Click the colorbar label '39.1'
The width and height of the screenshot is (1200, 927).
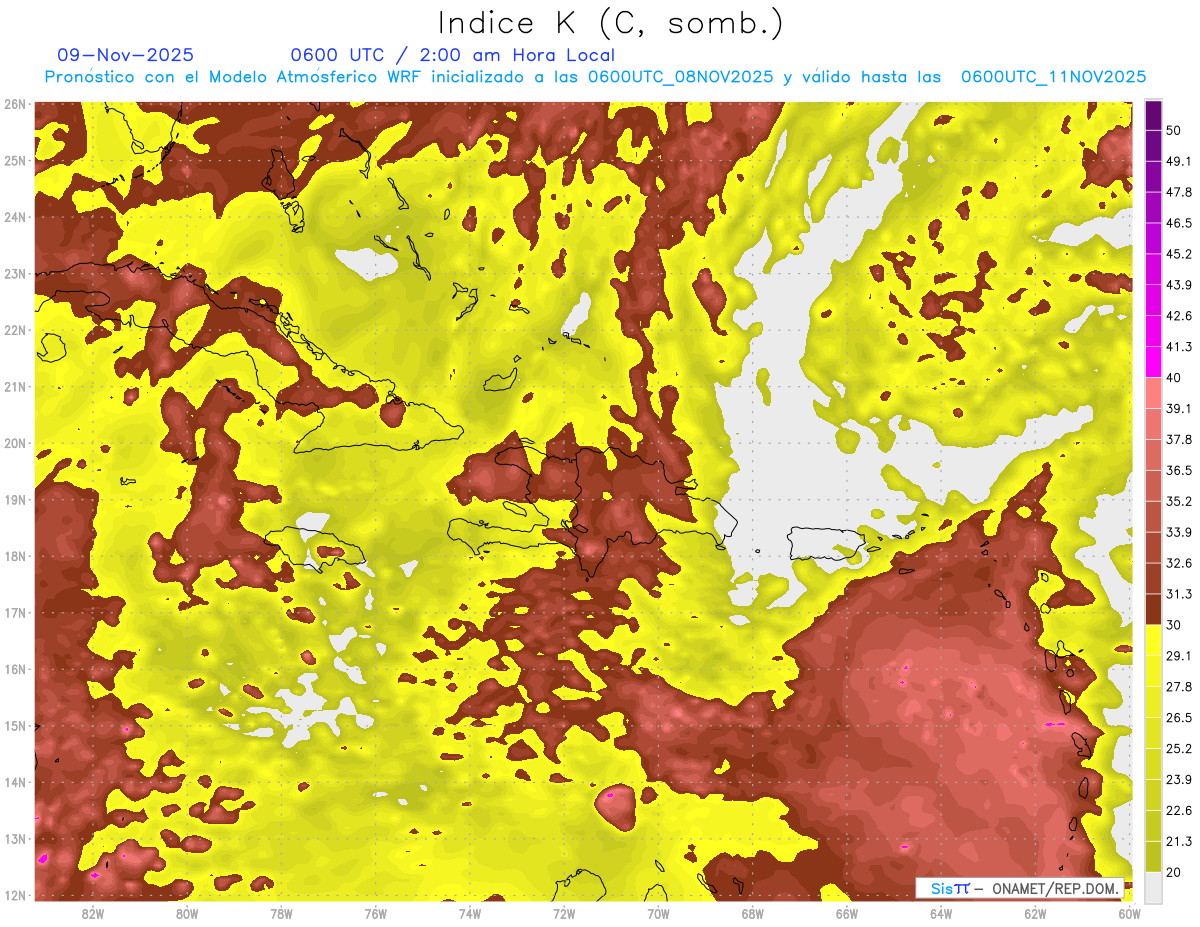point(1180,409)
